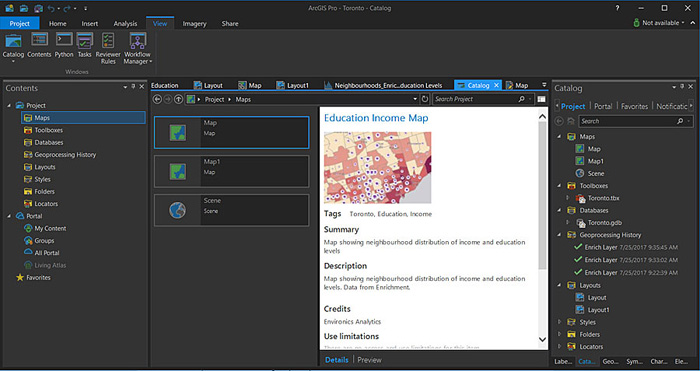Open ArcGIS Pro help question mark
This screenshot has width=700, height=371.
click(x=617, y=8)
